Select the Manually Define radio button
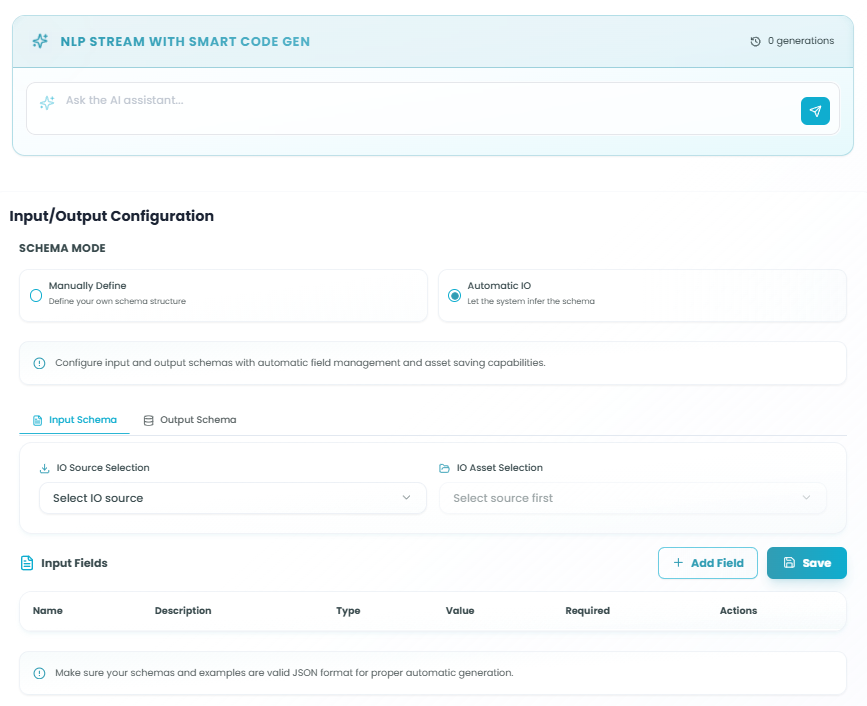This screenshot has width=867, height=706. [36, 295]
